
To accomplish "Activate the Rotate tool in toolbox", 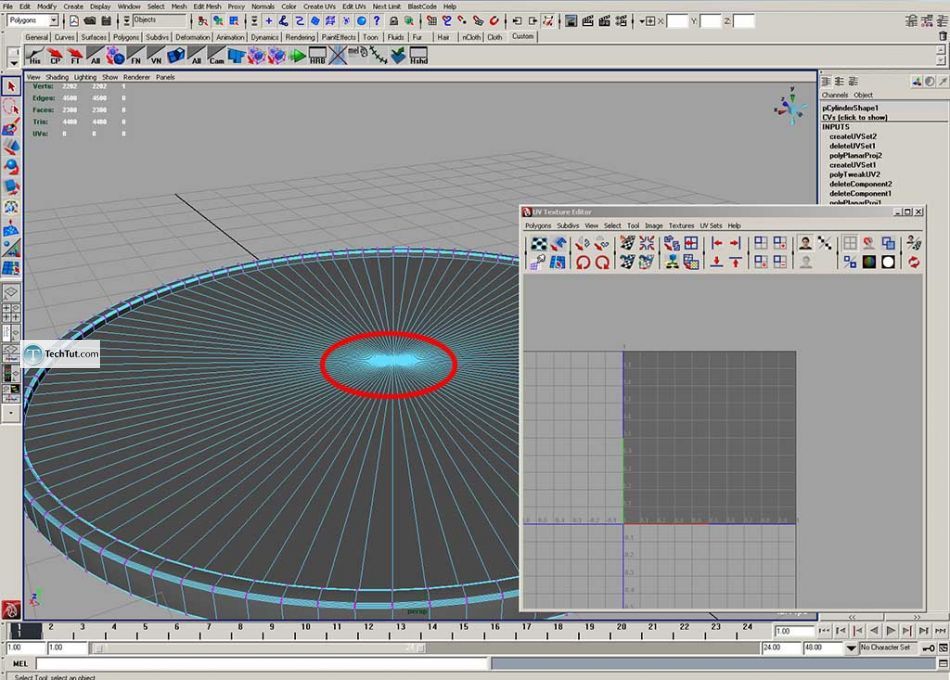I will (x=11, y=167).
